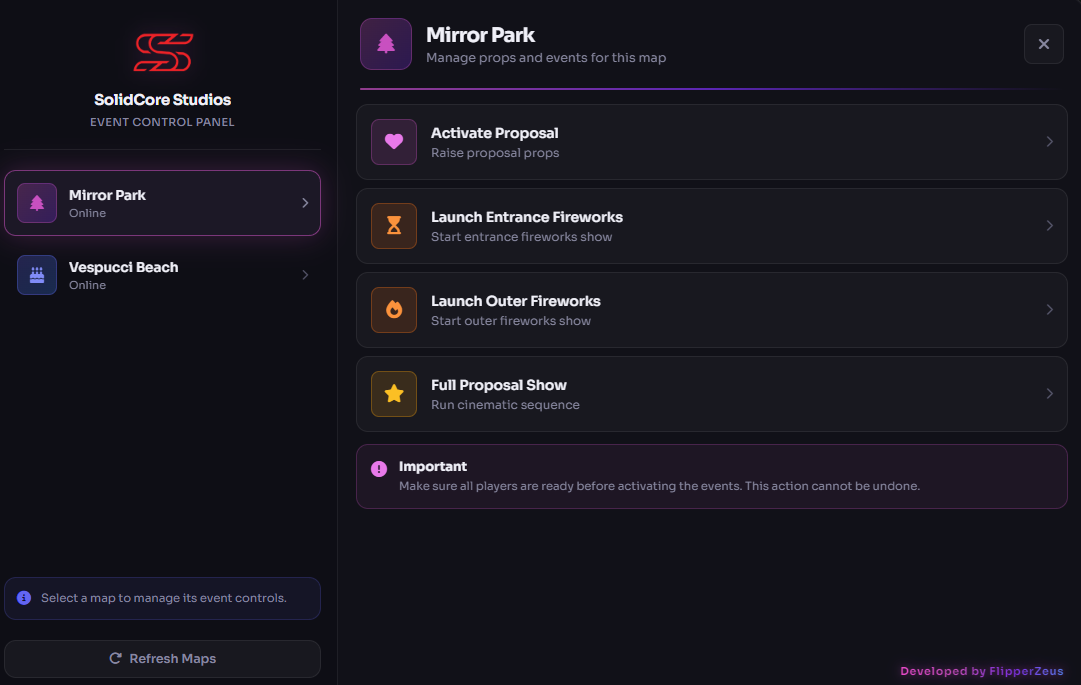Expand Mirror Park using its sidebar chevron
The width and height of the screenshot is (1081, 685).
tap(305, 203)
